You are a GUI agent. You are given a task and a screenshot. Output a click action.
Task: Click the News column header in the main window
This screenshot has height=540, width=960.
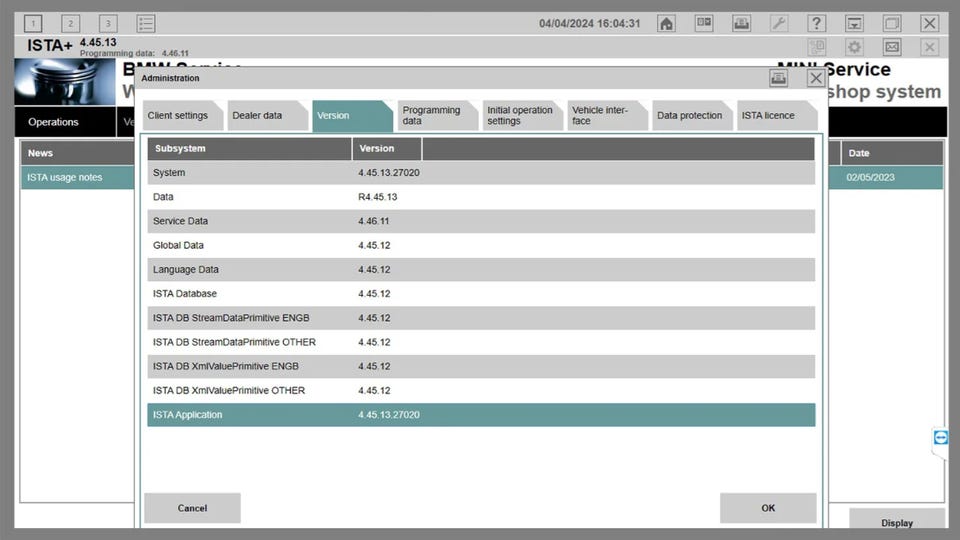point(78,153)
